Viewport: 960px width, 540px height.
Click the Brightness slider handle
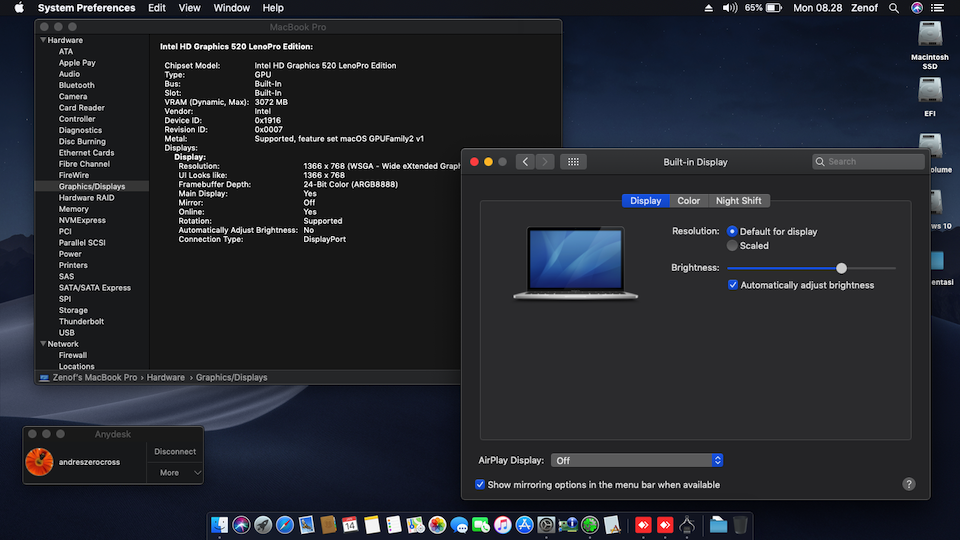(841, 268)
